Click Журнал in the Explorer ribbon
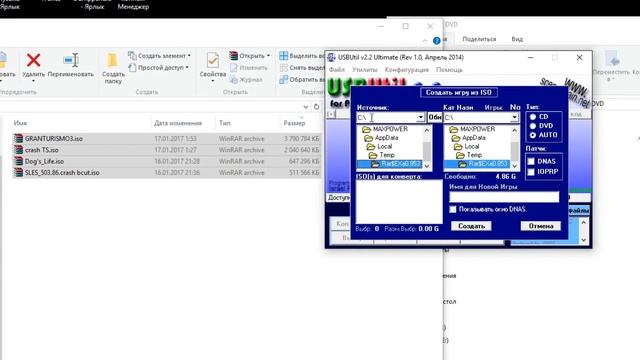Image resolution: width=640 pixels, height=360 pixels. click(x=246, y=80)
